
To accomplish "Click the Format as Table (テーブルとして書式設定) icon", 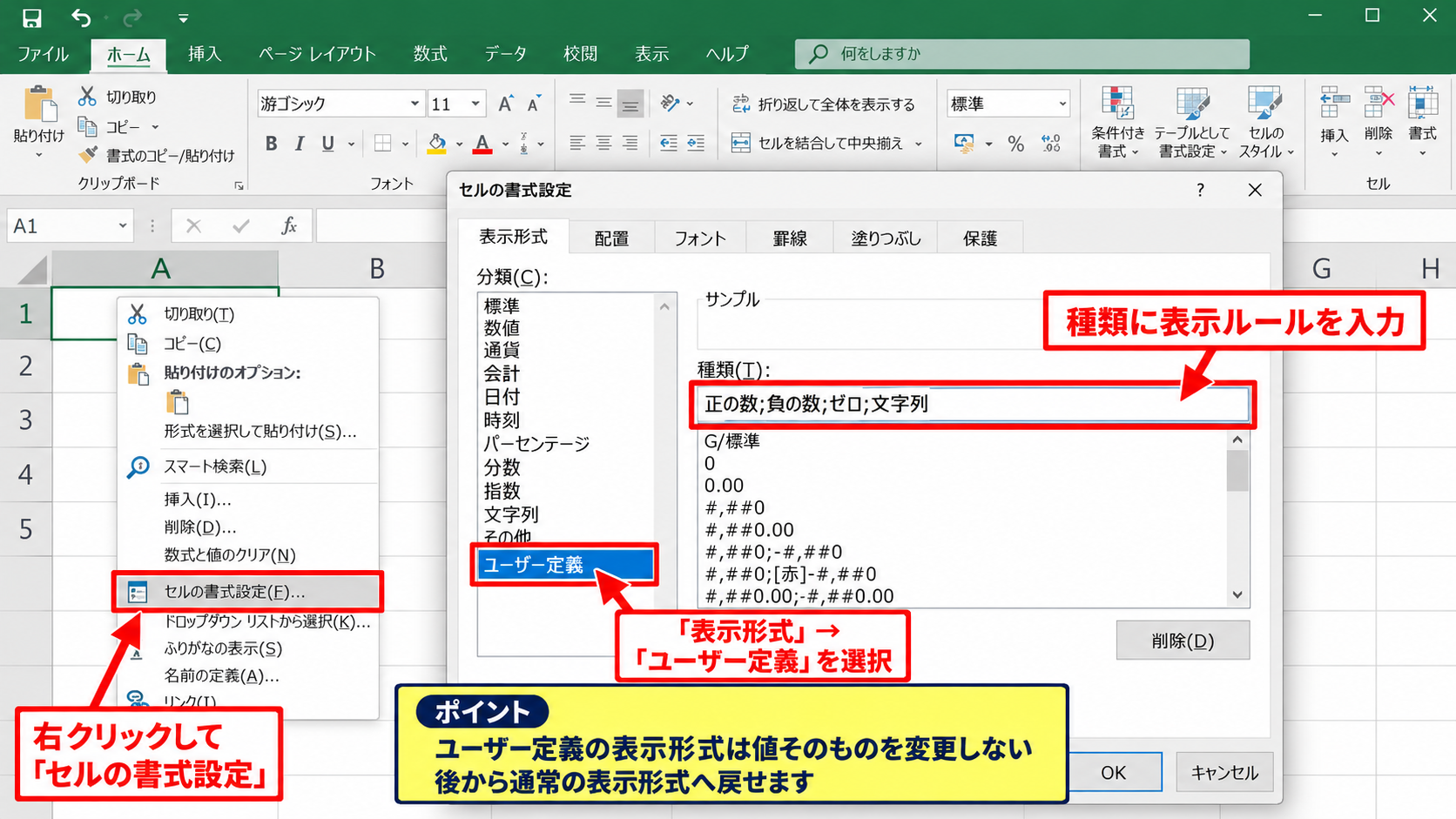I will point(1191,104).
